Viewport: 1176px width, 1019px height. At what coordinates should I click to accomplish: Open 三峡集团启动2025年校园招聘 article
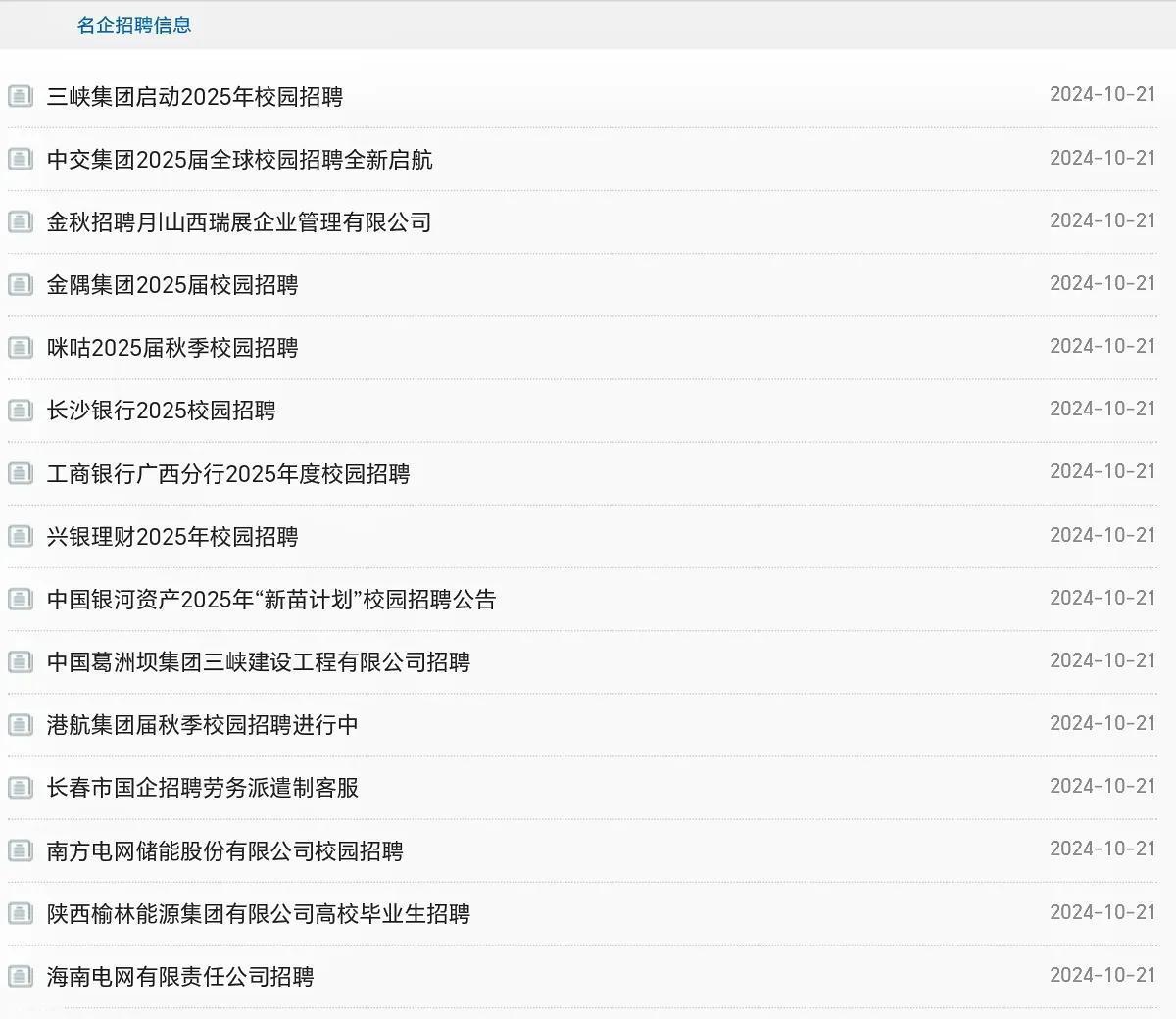tap(195, 96)
